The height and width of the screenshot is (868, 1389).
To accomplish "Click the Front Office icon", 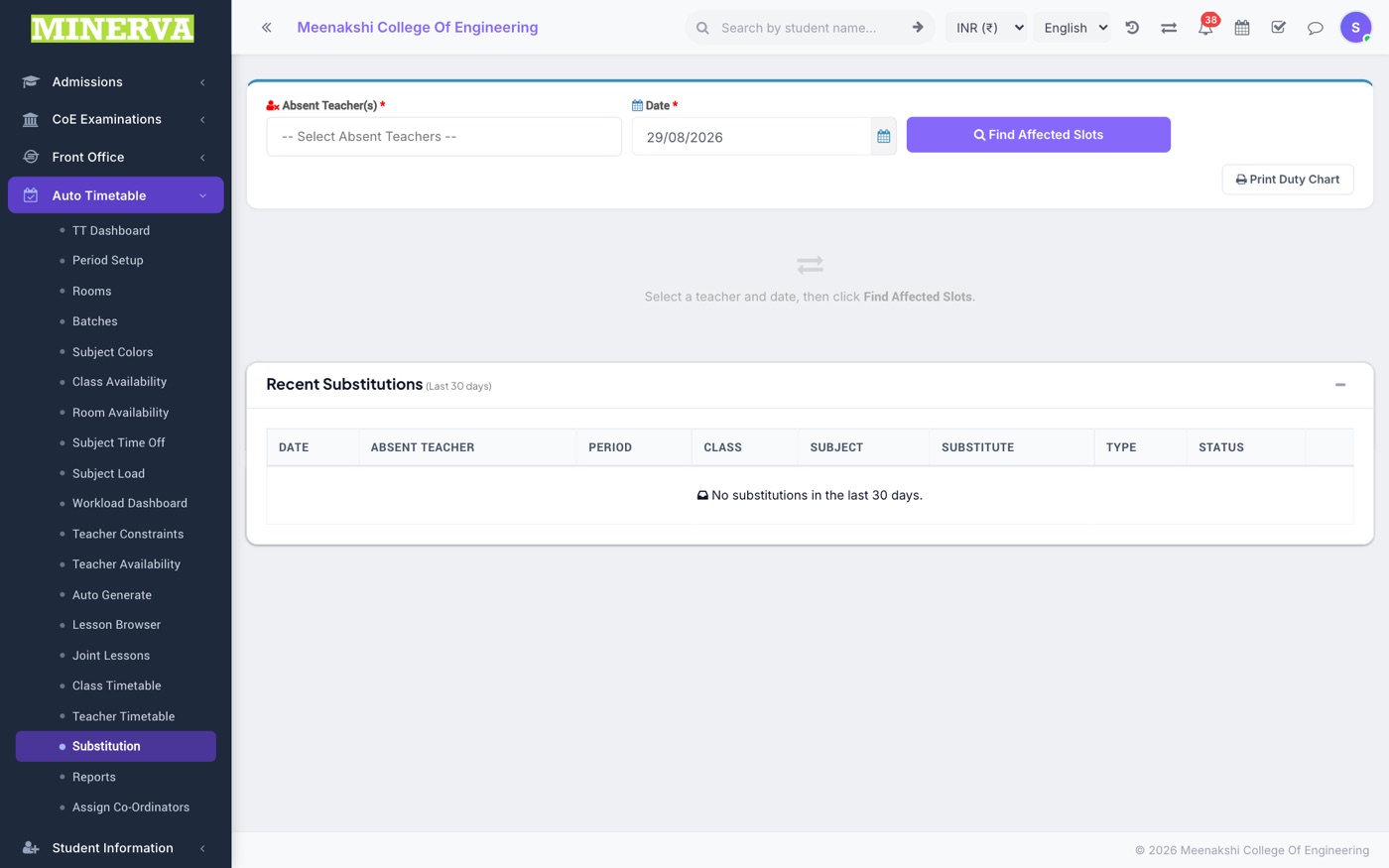I will click(31, 157).
